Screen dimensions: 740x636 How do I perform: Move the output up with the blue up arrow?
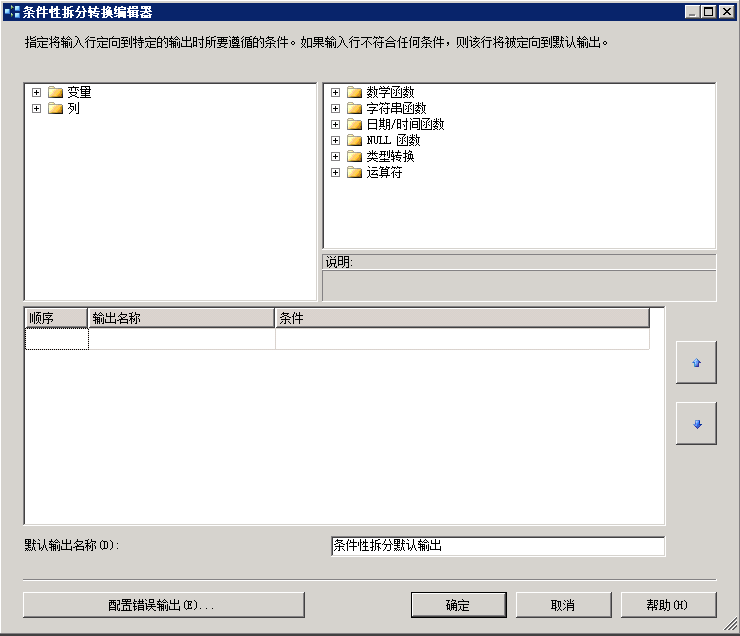coord(696,362)
